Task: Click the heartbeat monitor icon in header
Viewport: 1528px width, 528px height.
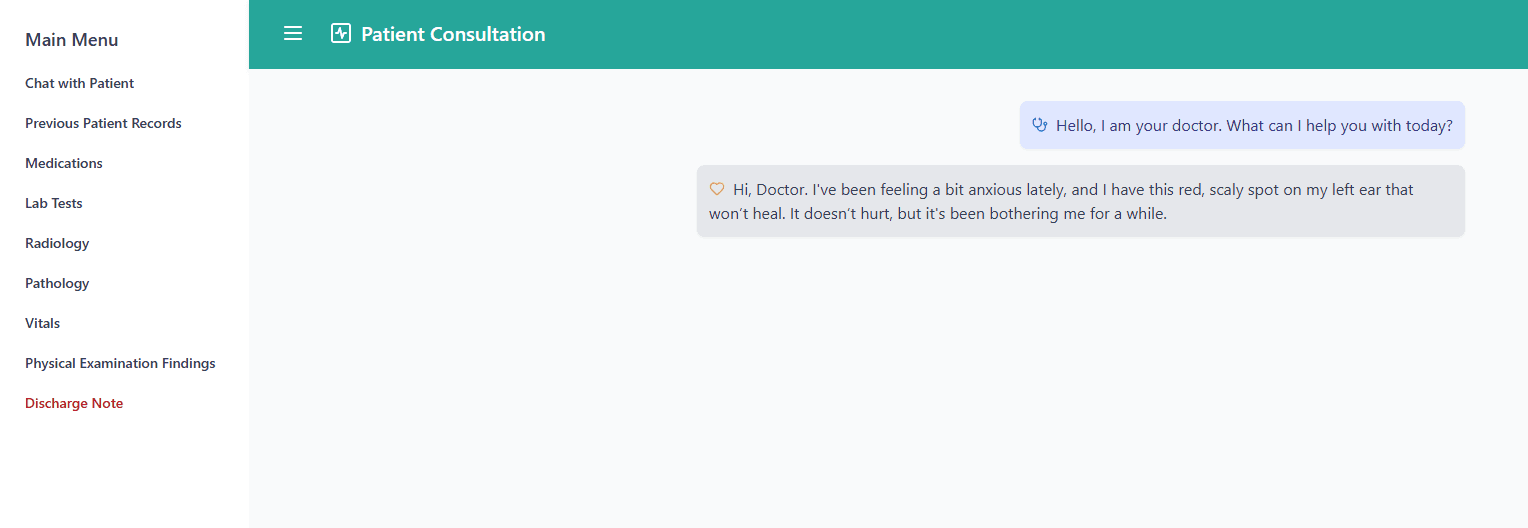Action: (341, 34)
